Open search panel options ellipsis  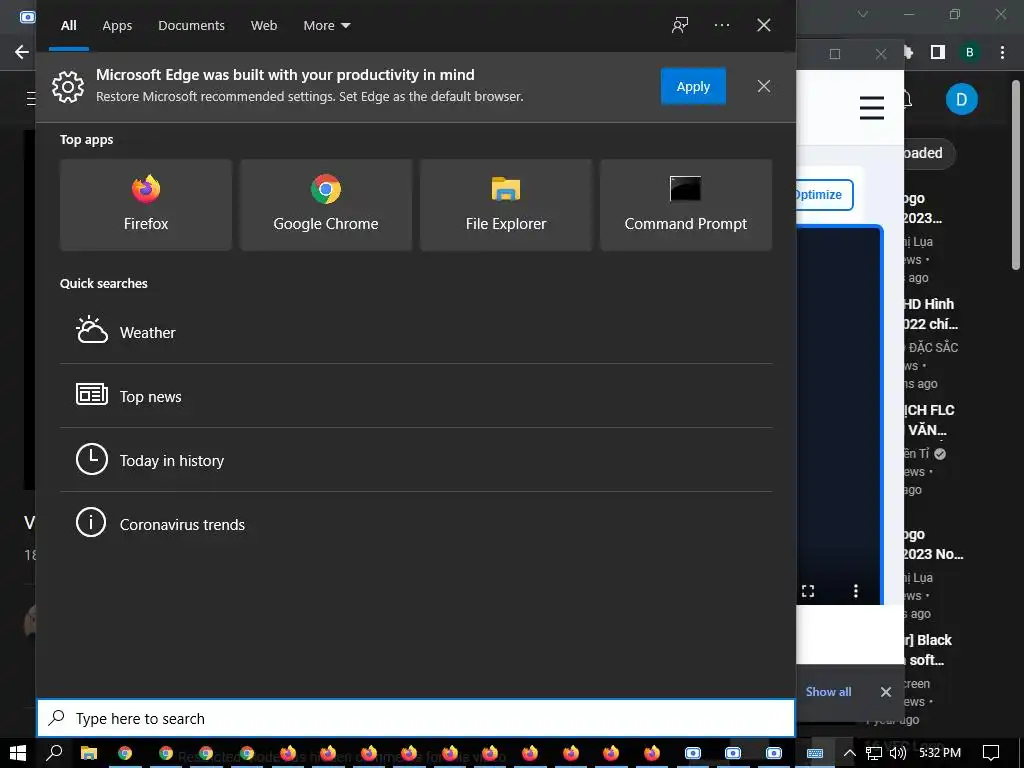(722, 25)
